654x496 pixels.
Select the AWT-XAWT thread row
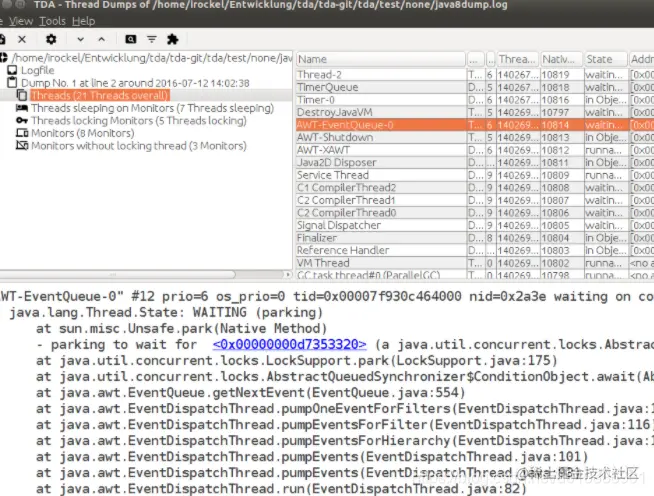tap(475, 150)
